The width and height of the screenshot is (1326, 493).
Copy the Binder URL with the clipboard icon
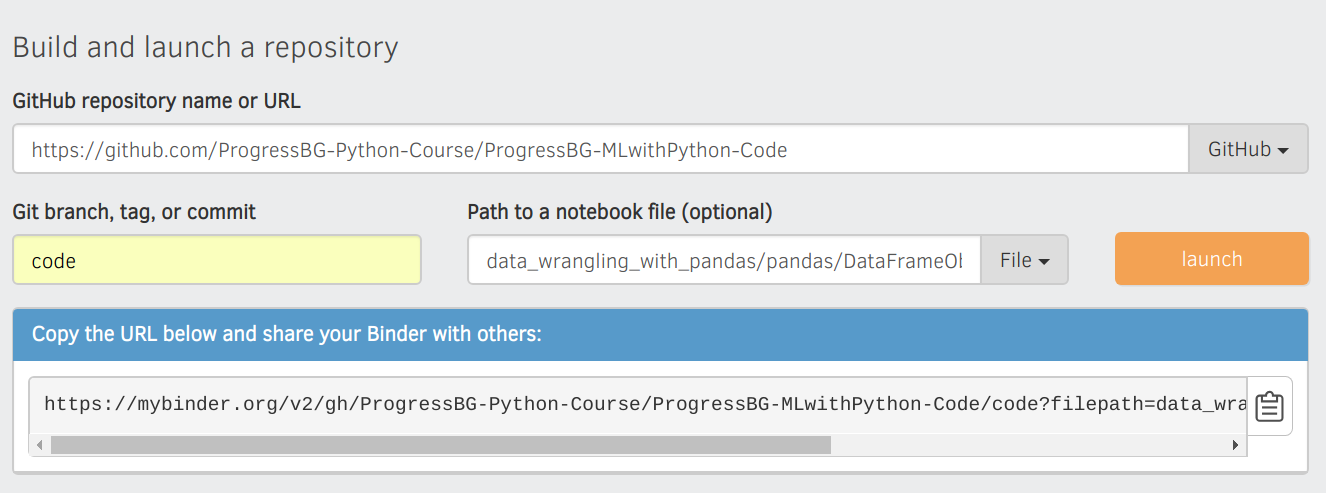pos(1269,406)
